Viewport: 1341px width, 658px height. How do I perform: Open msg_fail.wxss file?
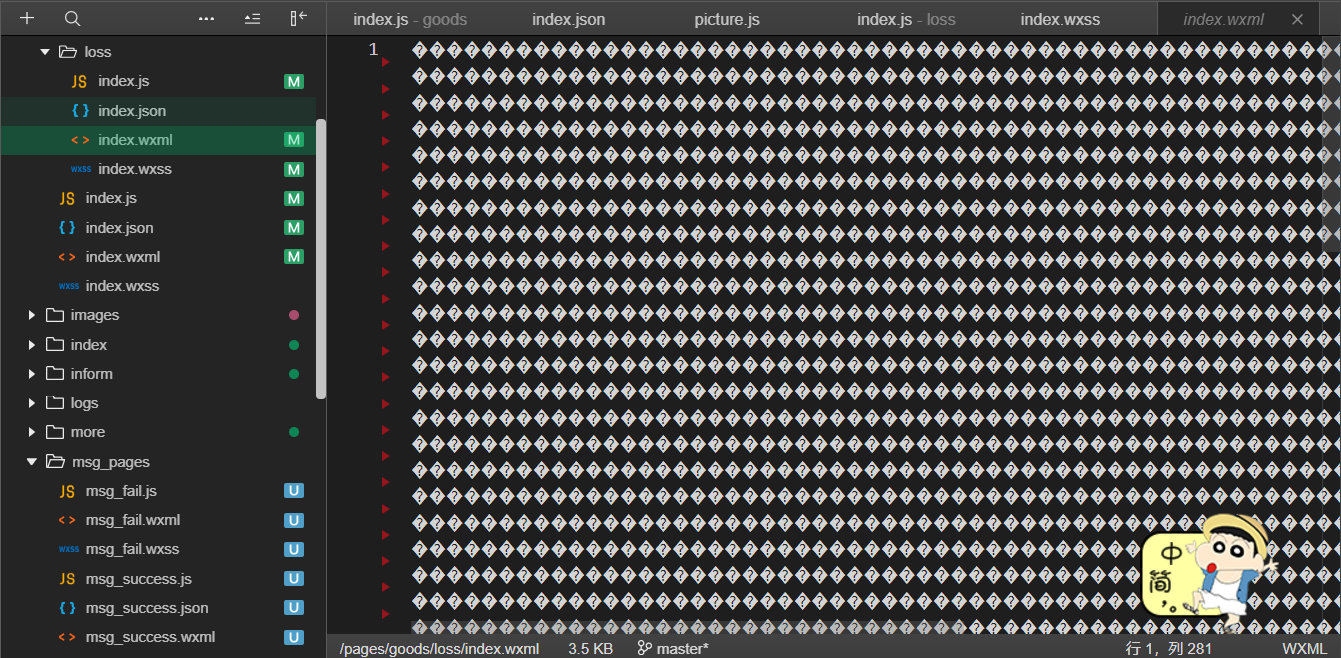tap(132, 549)
